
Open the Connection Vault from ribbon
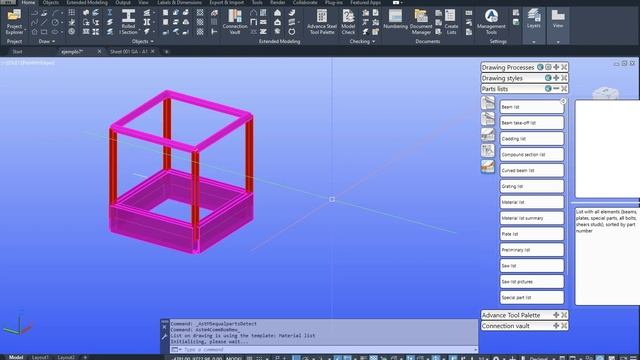tap(235, 22)
